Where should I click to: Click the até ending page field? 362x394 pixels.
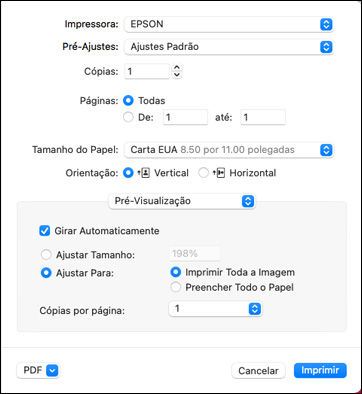(x=263, y=117)
